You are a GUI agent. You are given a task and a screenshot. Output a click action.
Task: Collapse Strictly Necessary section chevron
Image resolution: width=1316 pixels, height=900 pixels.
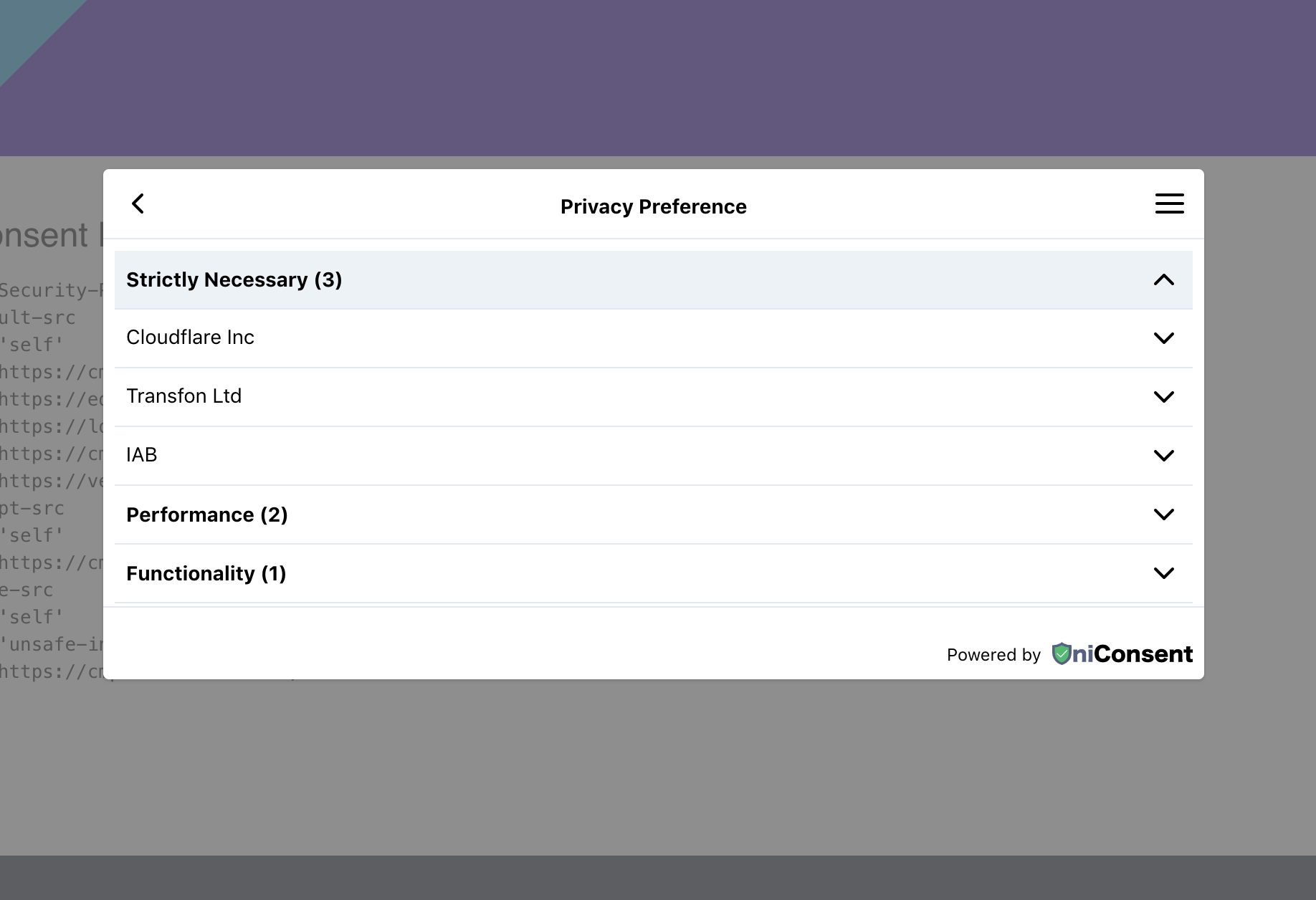coord(1163,280)
